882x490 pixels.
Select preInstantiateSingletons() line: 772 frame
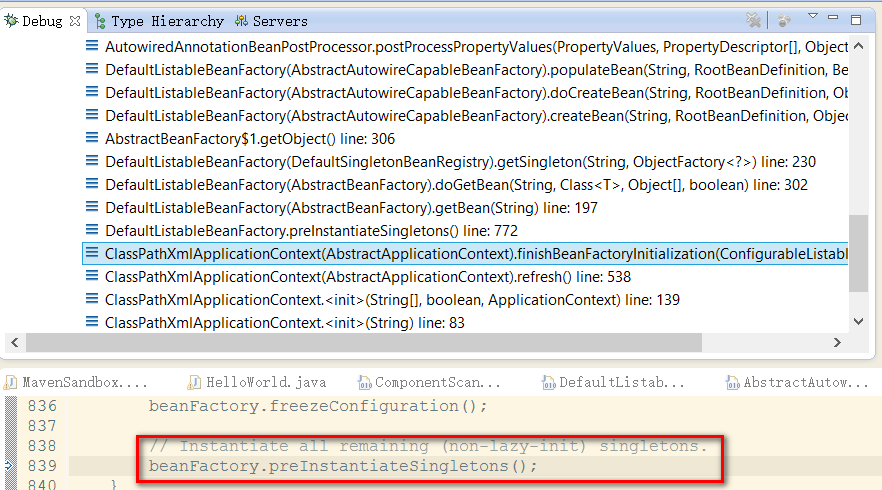coord(311,231)
